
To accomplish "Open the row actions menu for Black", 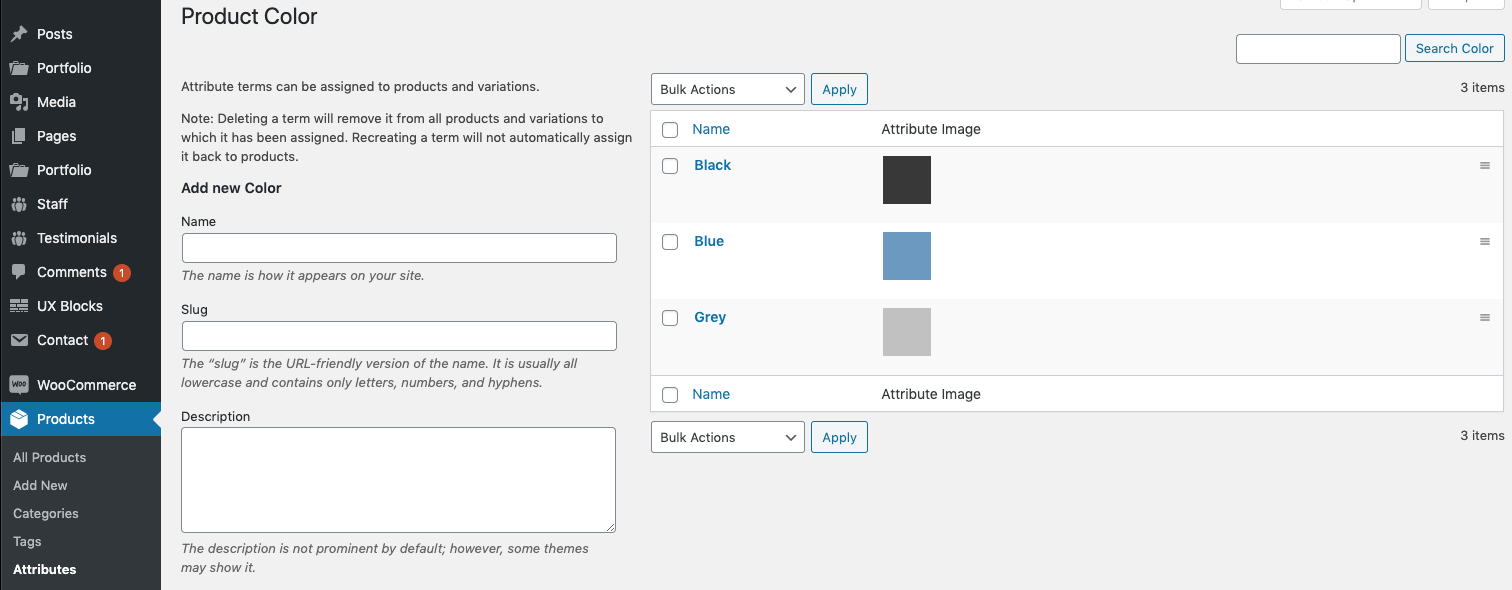I will coord(1484,165).
